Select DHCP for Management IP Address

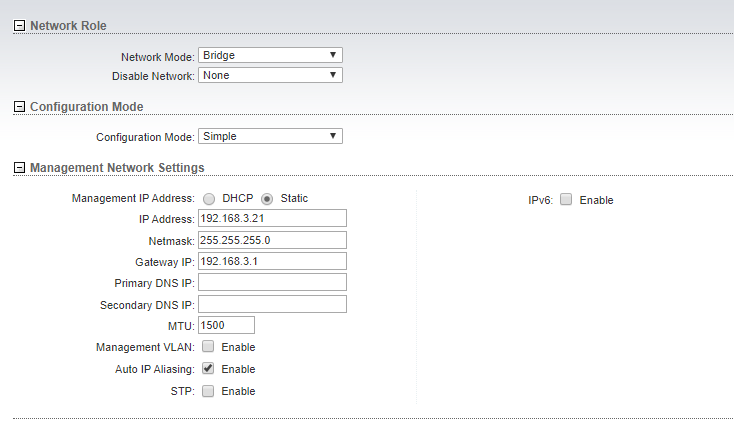[209, 199]
